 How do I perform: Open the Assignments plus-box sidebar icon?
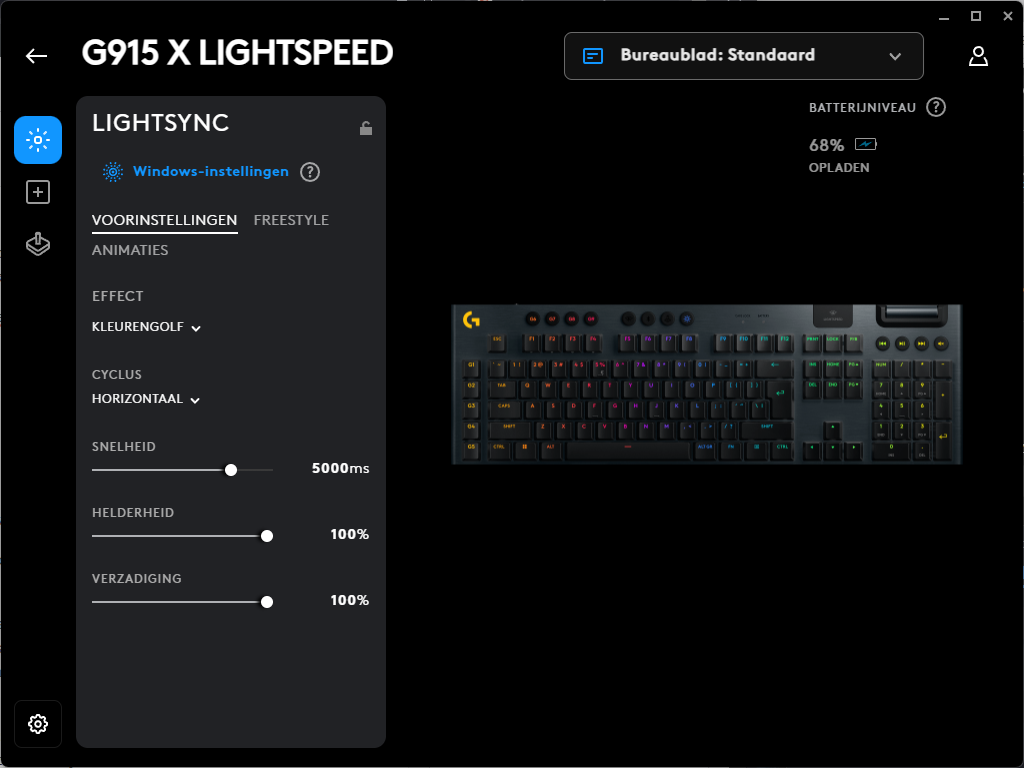coord(38,192)
